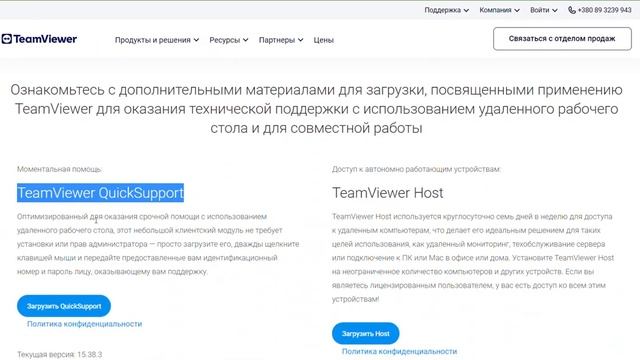Expand the Партнеры menu
This screenshot has width=640, height=360.
coord(281,40)
